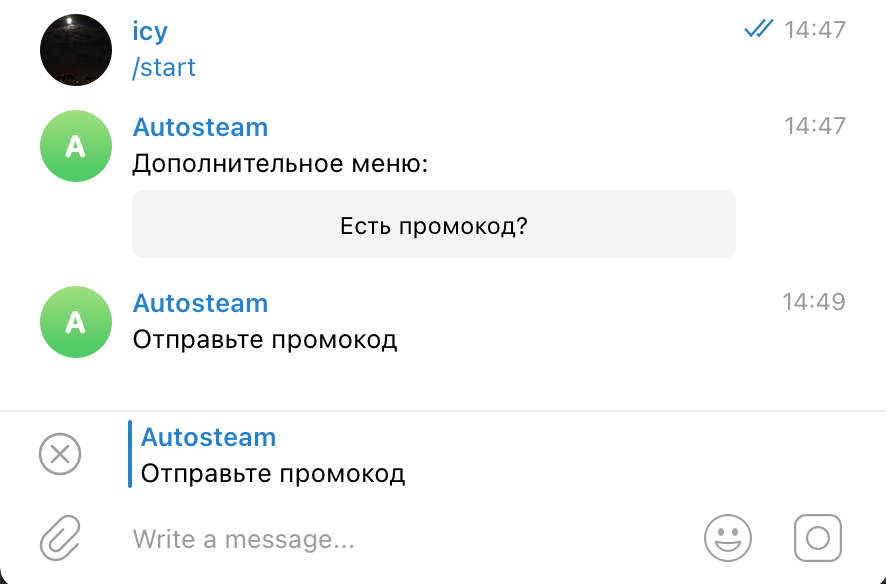Click the bot keyboard icon beside emoji
886x584 pixels.
click(x=818, y=538)
